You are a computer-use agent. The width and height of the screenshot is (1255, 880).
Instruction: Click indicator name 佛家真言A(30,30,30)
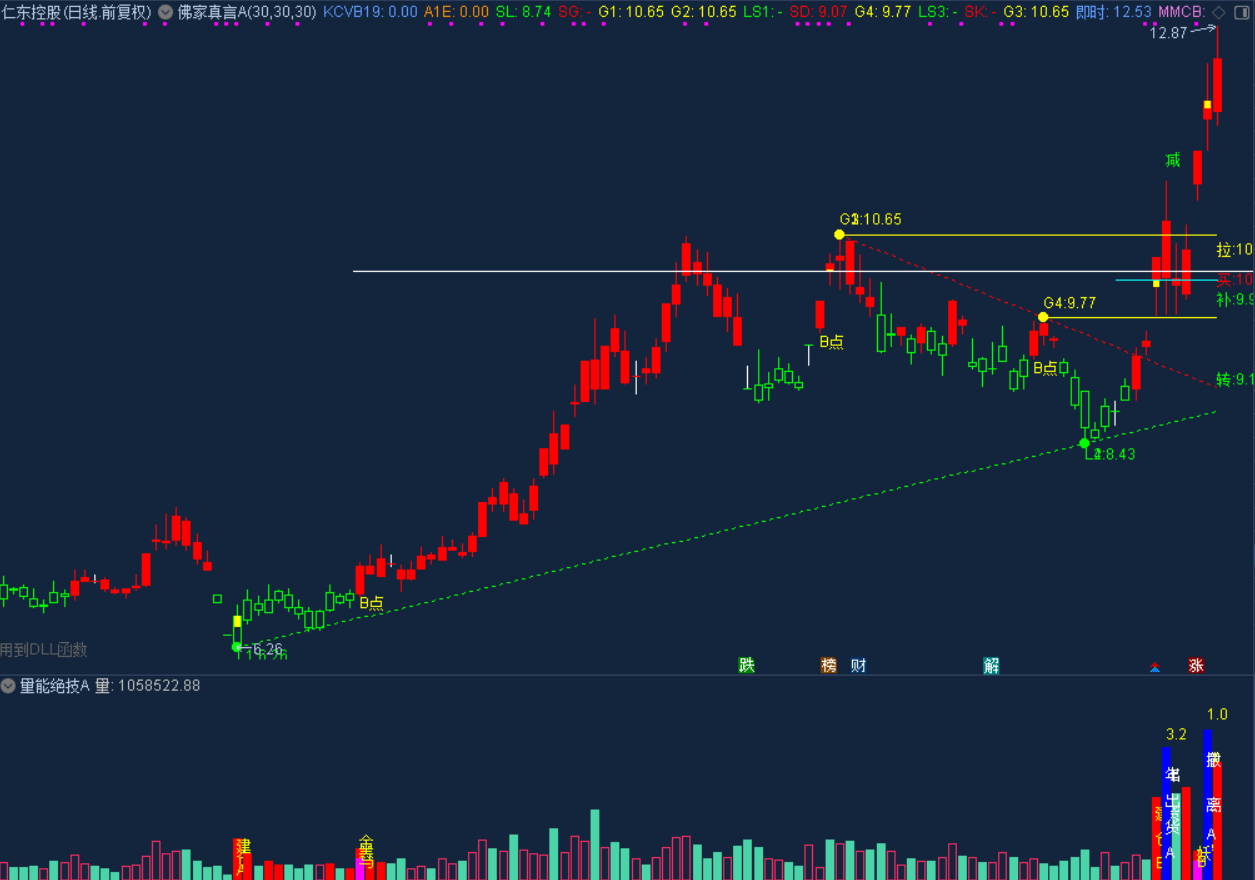247,12
